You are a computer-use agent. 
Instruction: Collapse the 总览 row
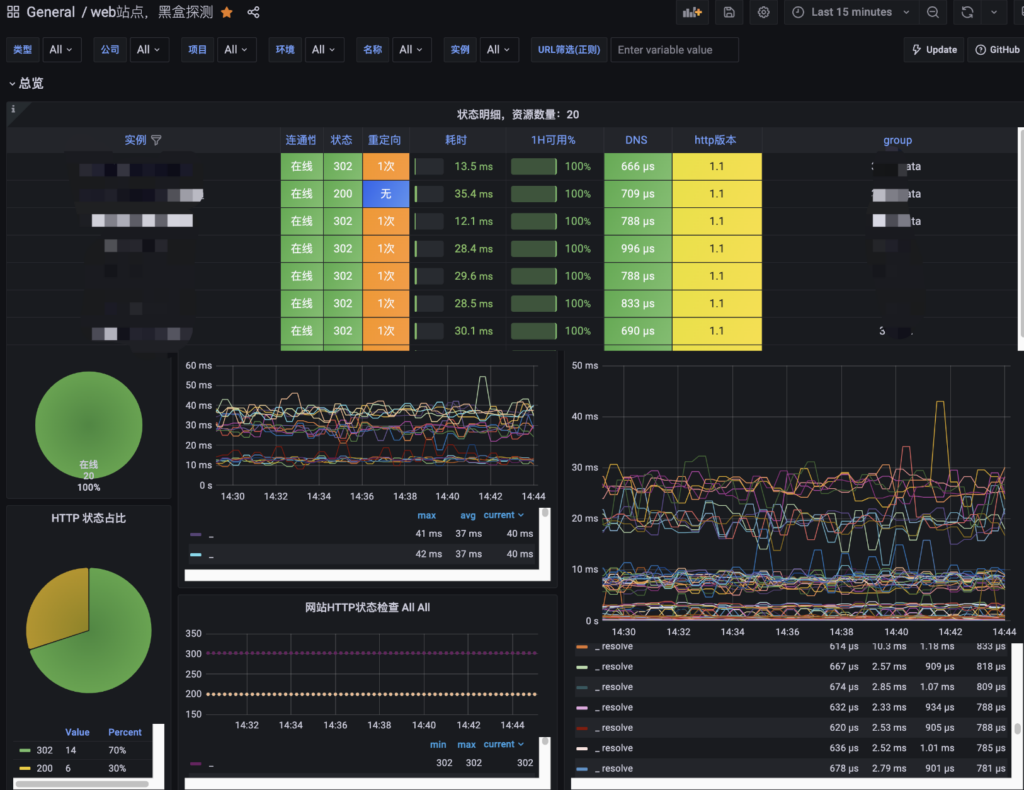coord(26,83)
